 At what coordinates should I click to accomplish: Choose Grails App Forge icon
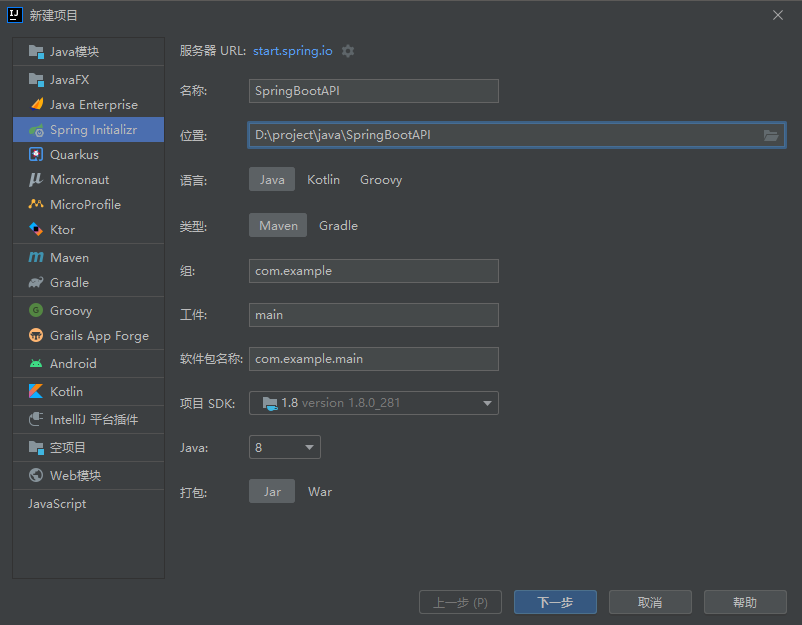36,336
